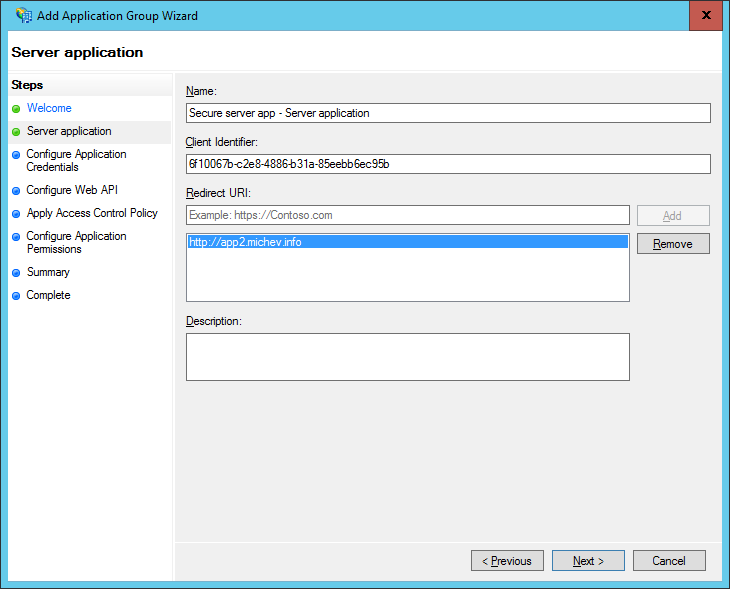
Task: Remove the selected redirect URI
Action: click(673, 244)
